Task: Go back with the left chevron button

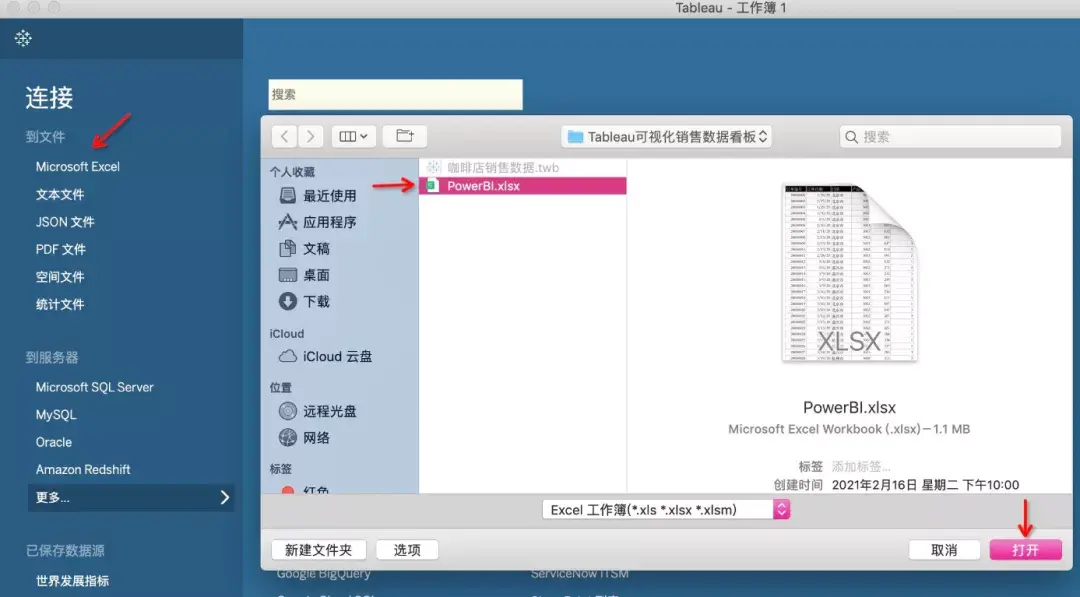Action: (284, 136)
